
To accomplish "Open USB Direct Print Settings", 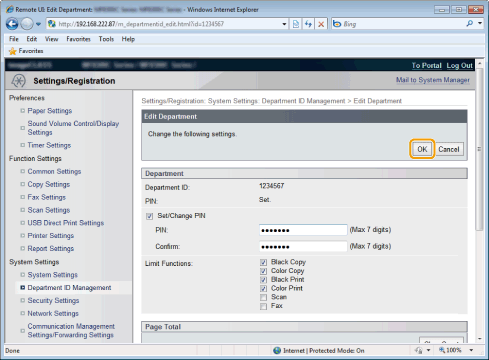I will coord(66,223).
